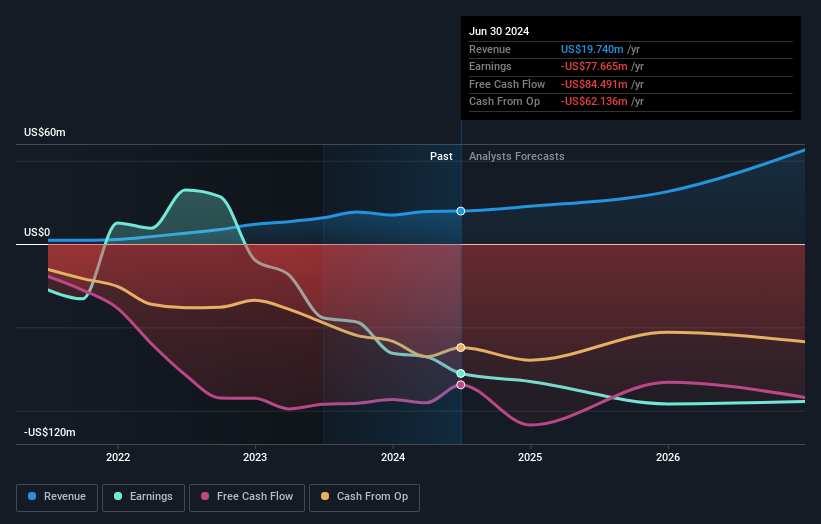The width and height of the screenshot is (821, 524).
Task: Select the Earnings teal marker at mid-2024
Action: pos(461,373)
